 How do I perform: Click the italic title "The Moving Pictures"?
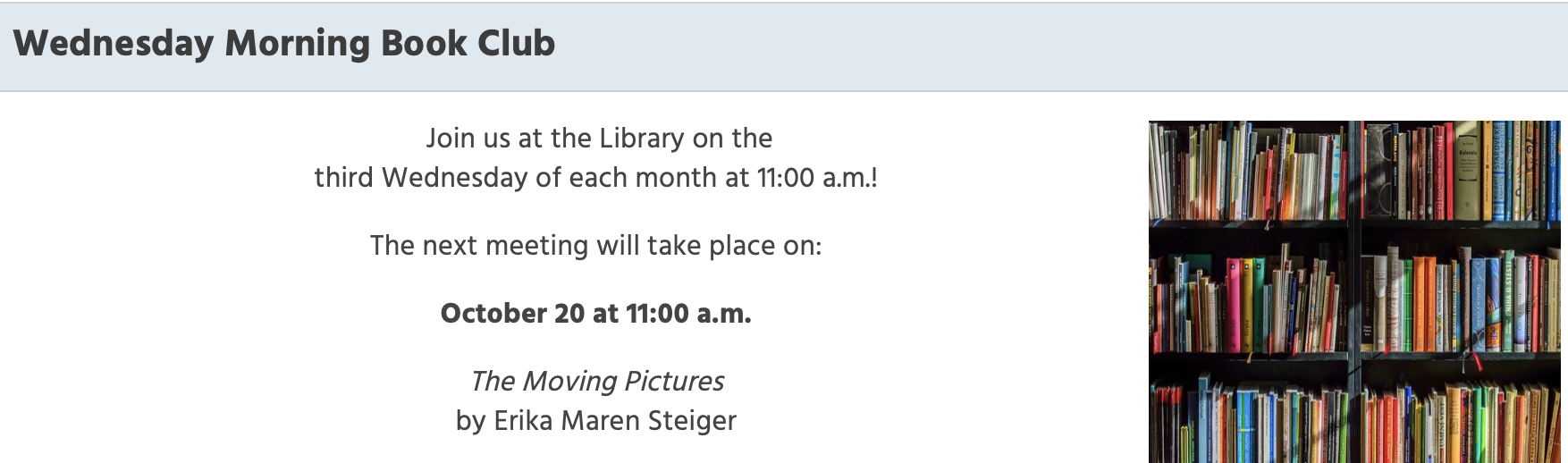tap(597, 382)
